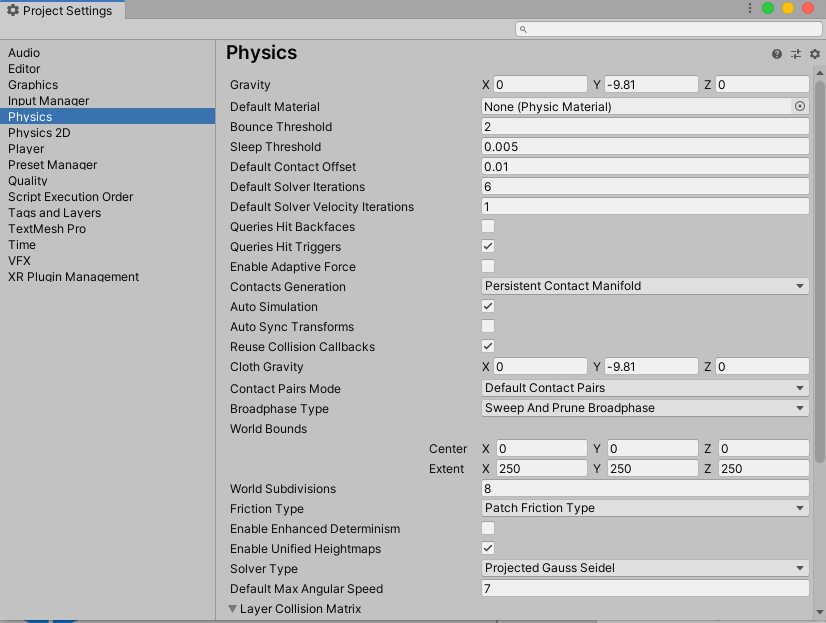Click the window kebab menu icon
Image resolution: width=826 pixels, height=623 pixels.
pos(750,8)
